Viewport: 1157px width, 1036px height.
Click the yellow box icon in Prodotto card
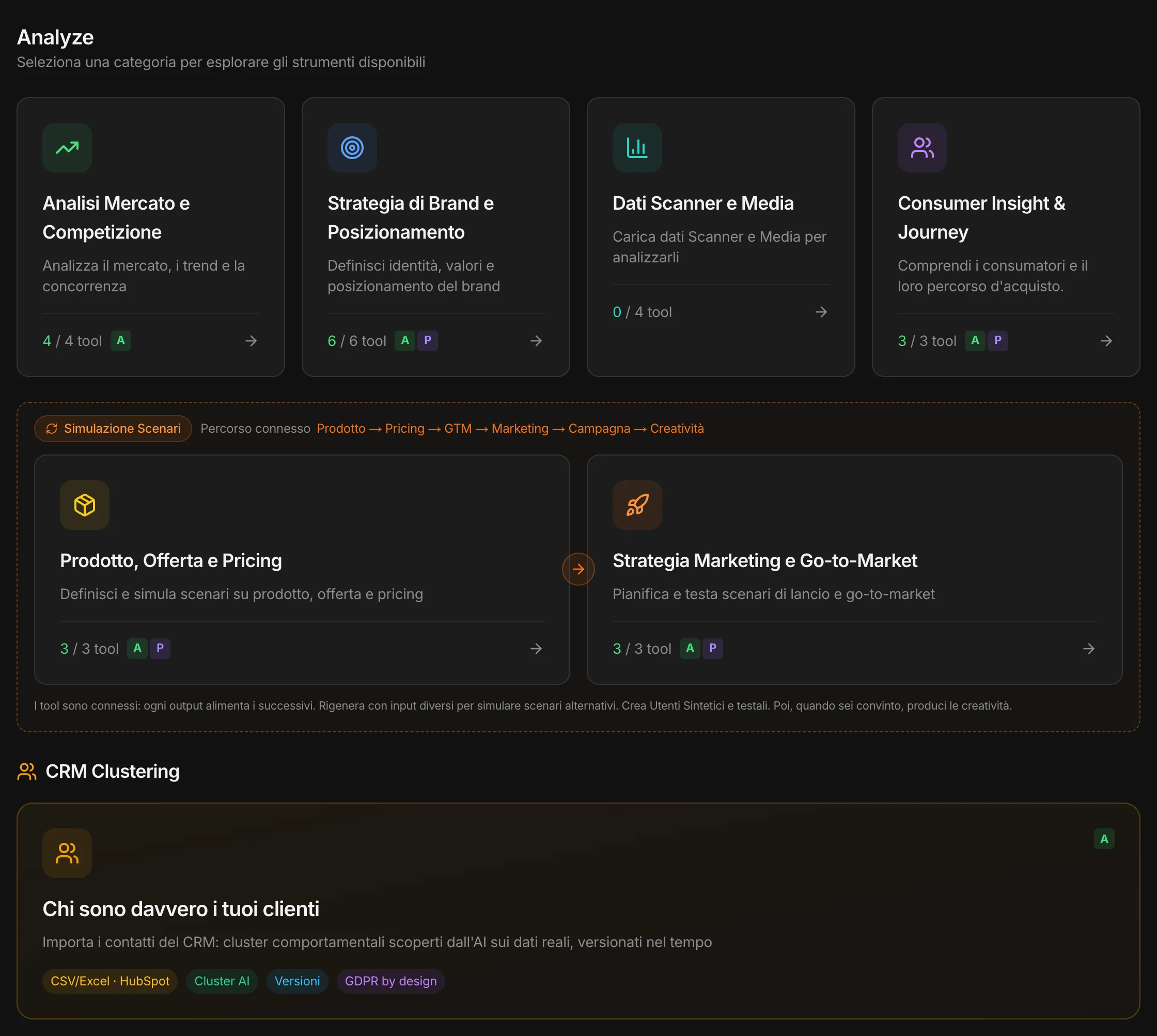(85, 506)
